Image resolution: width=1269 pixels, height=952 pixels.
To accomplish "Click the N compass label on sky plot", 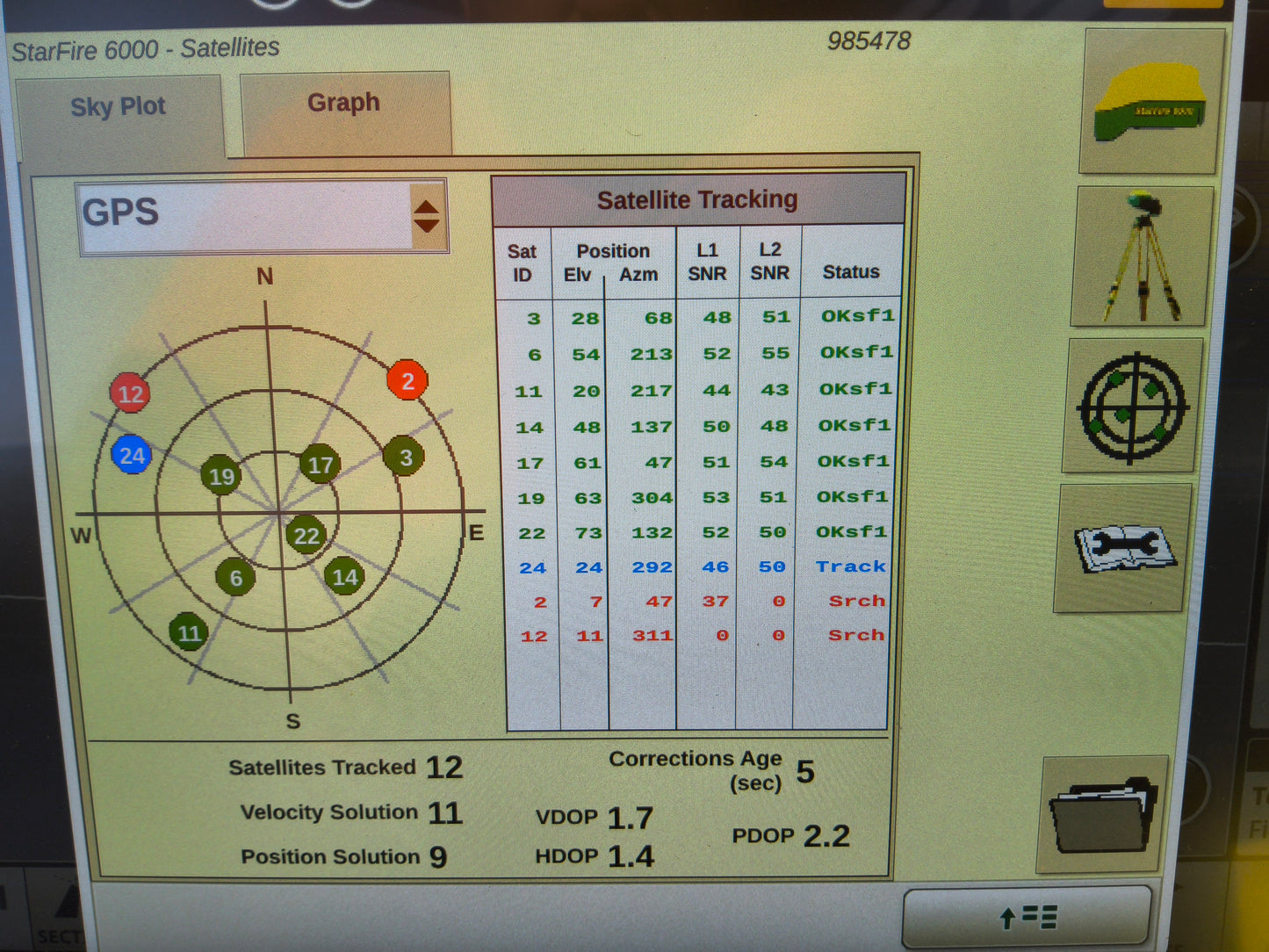I will click(x=264, y=277).
